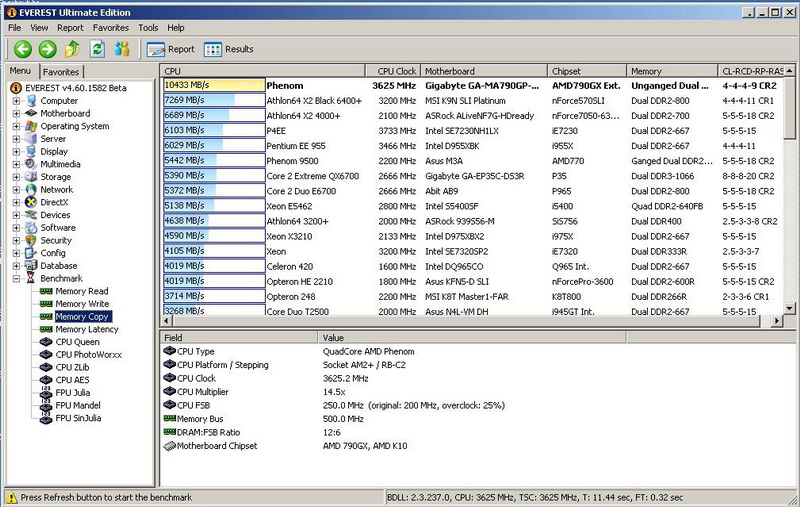Collapse the Benchmark tree node

16,278
